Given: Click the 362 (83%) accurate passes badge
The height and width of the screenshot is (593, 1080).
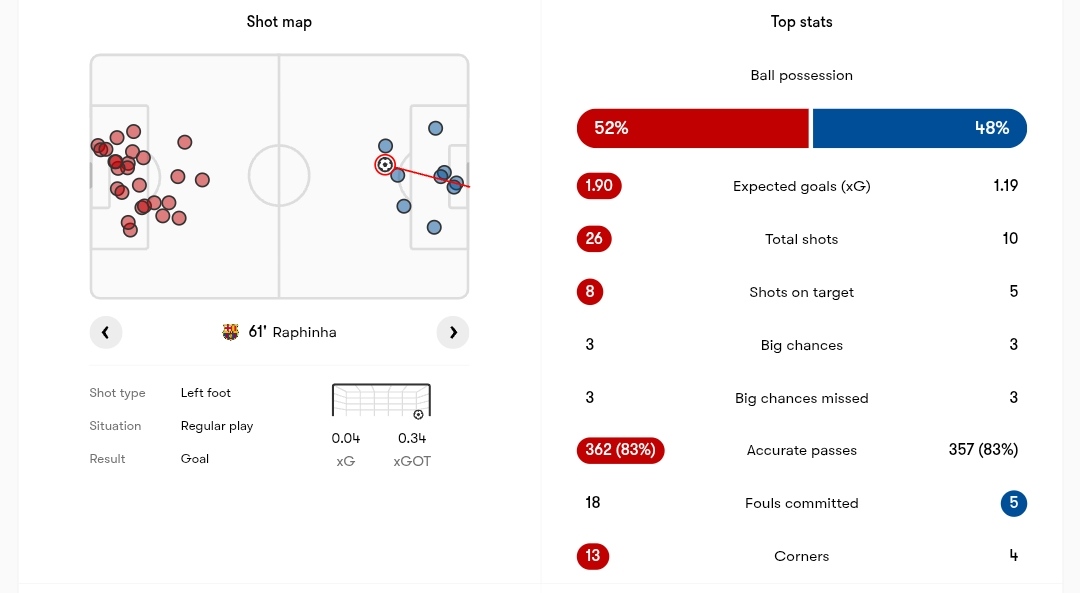Looking at the screenshot, I should coord(620,450).
